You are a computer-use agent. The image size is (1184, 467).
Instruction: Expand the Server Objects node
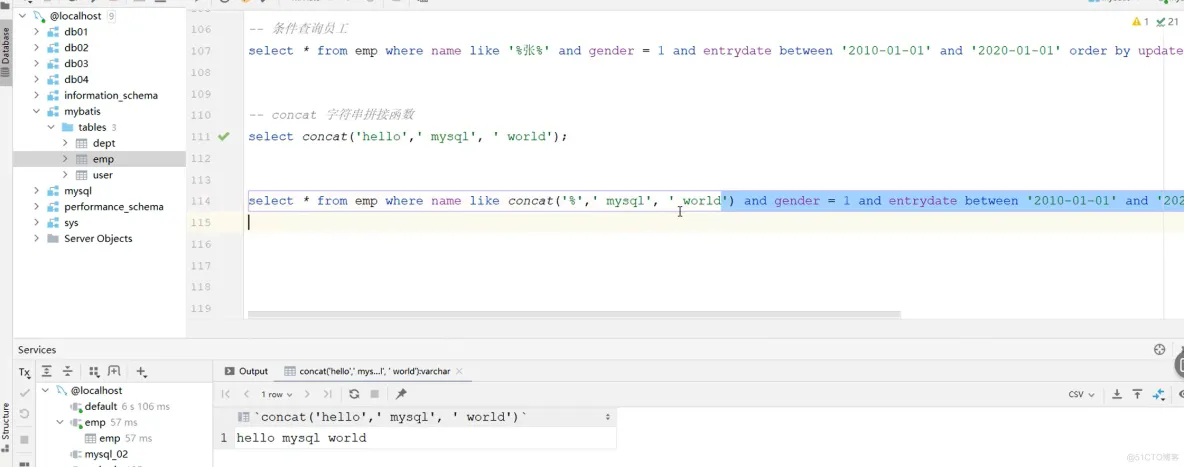36,238
